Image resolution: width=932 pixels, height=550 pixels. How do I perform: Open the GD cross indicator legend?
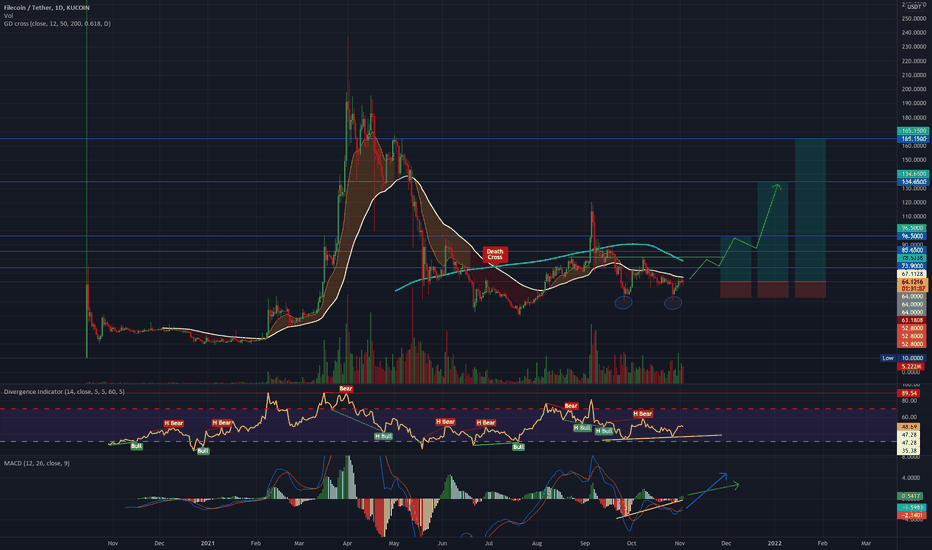57,24
